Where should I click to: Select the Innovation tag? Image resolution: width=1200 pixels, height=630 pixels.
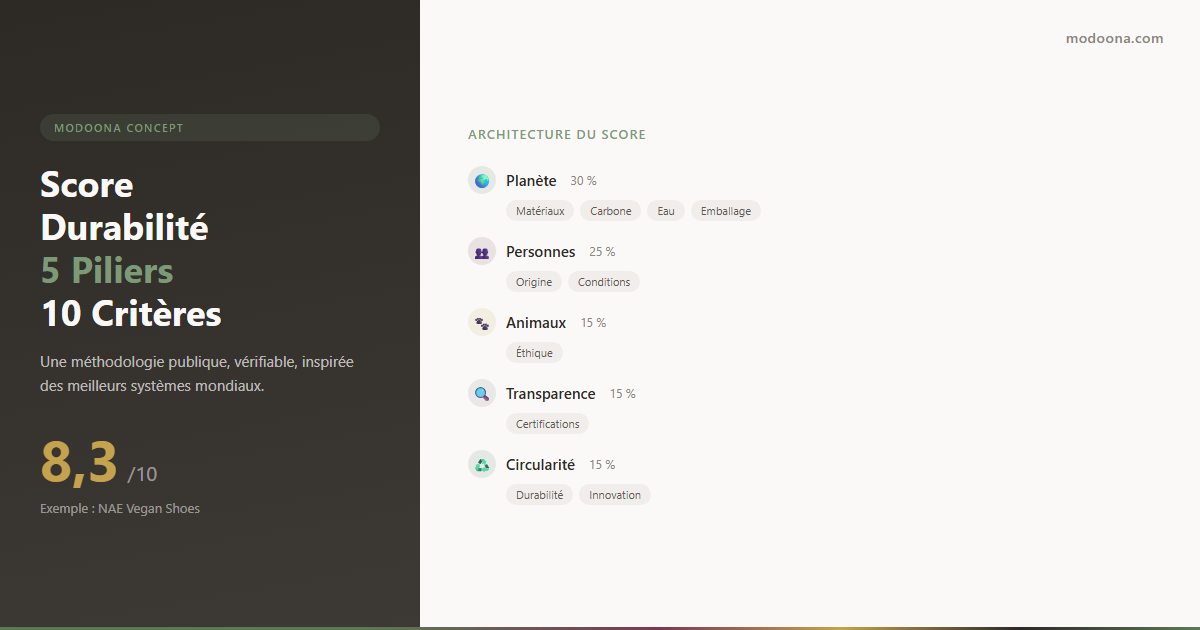pyautogui.click(x=615, y=495)
